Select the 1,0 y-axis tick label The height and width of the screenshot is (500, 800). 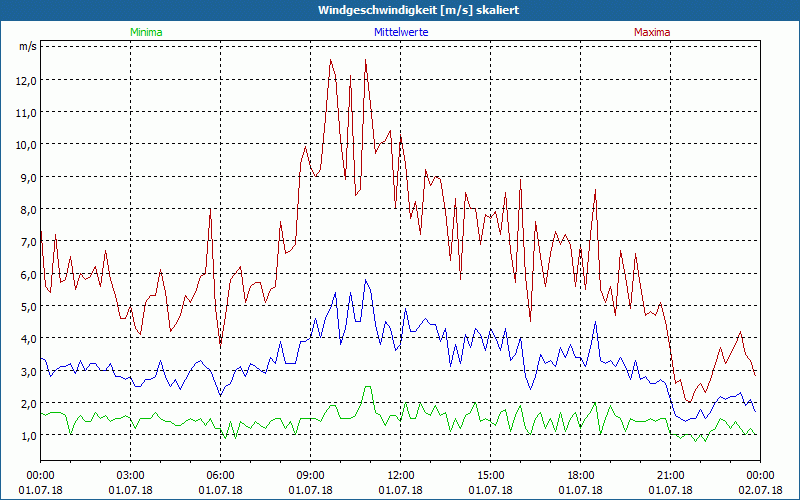(25, 436)
